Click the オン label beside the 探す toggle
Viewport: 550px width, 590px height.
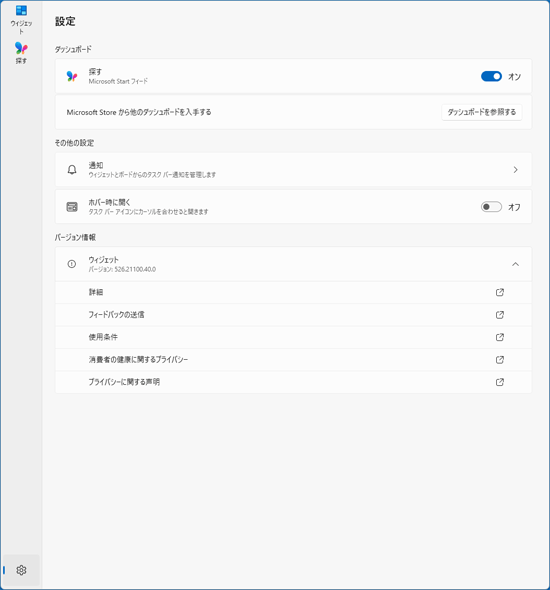(x=514, y=77)
